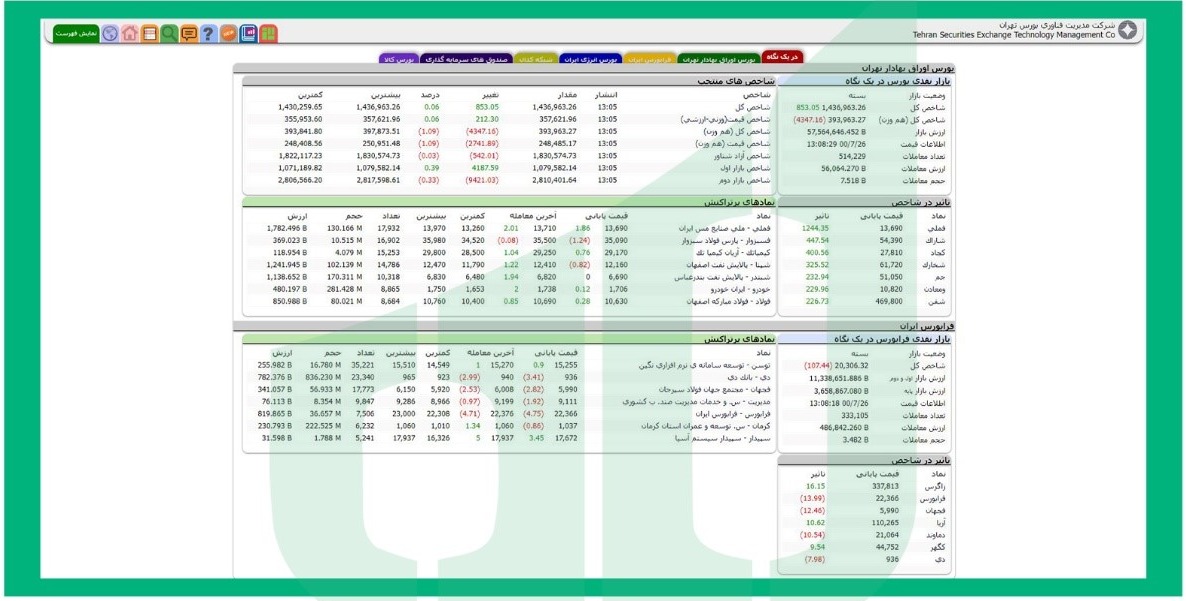Open symbol فسبزوار - پارس فولاد سبزوار

click(726, 240)
